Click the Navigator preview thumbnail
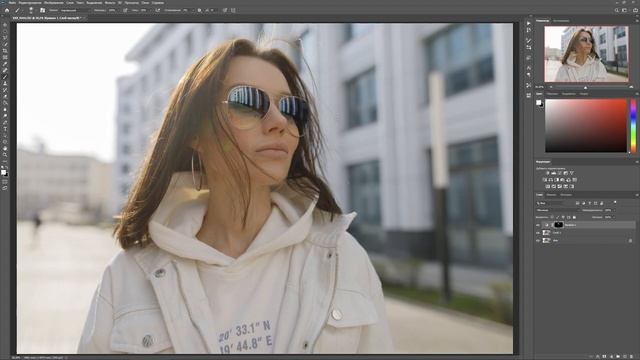 pos(586,54)
